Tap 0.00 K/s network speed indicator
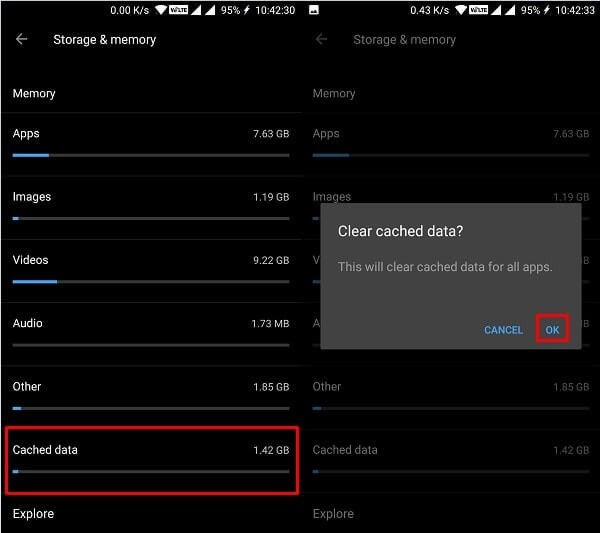 coord(130,10)
